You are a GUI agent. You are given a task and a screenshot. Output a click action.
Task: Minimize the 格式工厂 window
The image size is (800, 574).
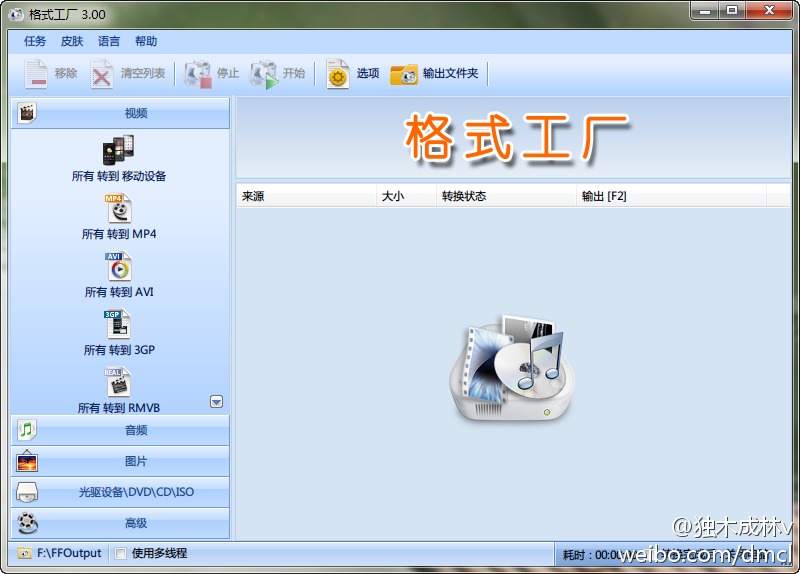[x=705, y=10]
